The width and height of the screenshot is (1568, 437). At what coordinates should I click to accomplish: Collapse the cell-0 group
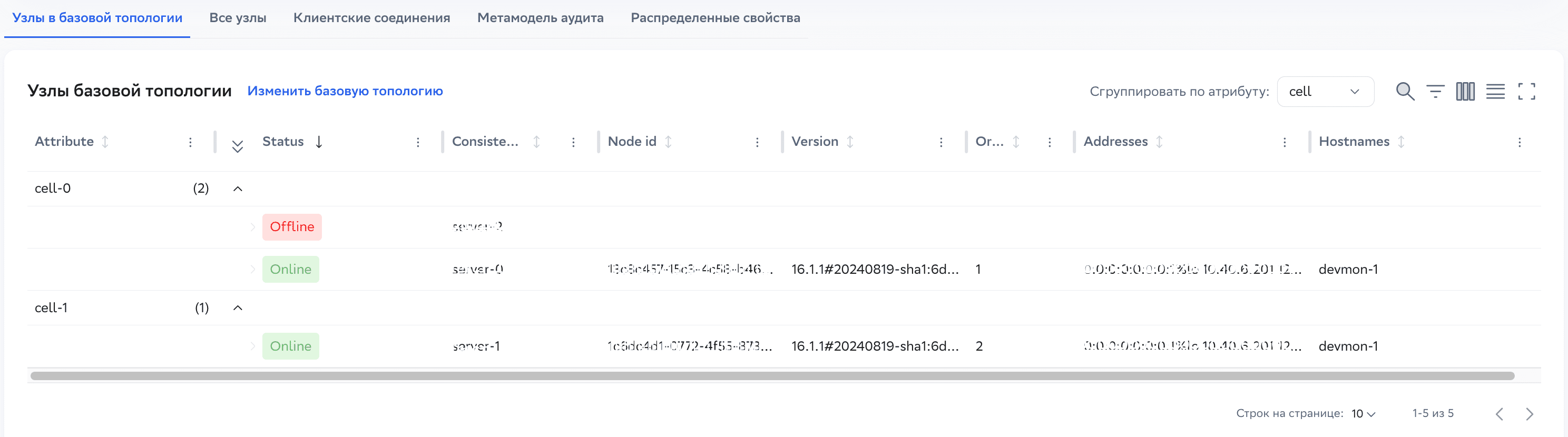238,188
